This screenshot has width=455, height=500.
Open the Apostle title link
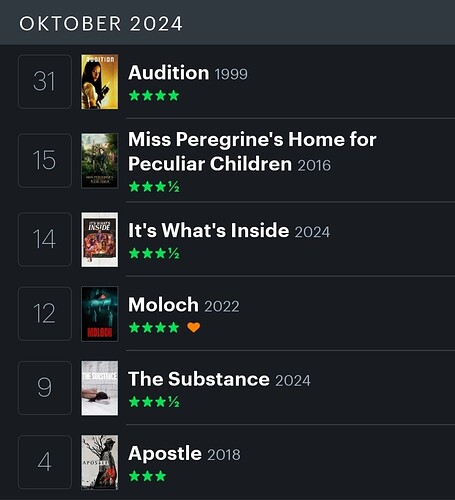[x=165, y=454]
